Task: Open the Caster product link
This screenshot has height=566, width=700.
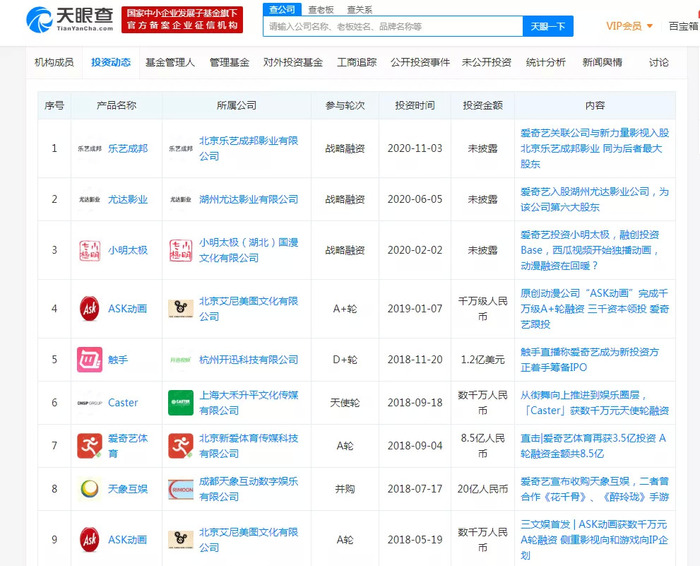Action: [x=123, y=403]
